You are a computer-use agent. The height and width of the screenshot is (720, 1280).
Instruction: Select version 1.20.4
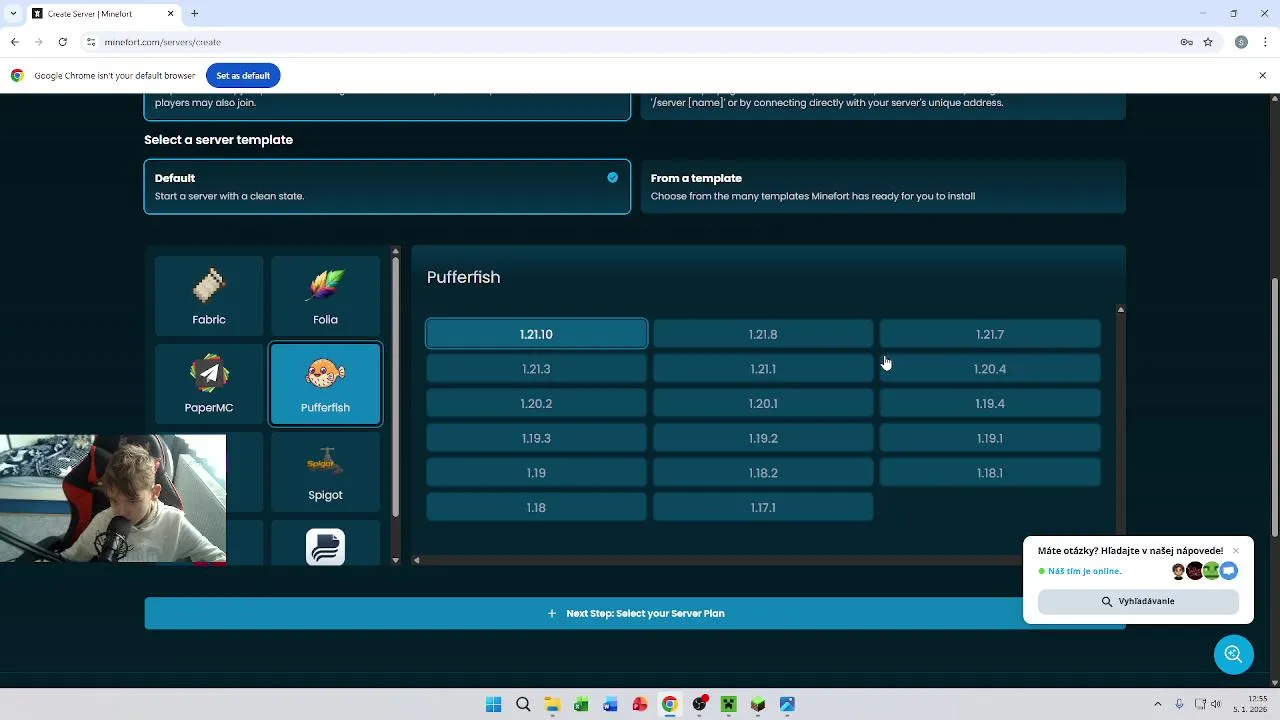pyautogui.click(x=990, y=369)
